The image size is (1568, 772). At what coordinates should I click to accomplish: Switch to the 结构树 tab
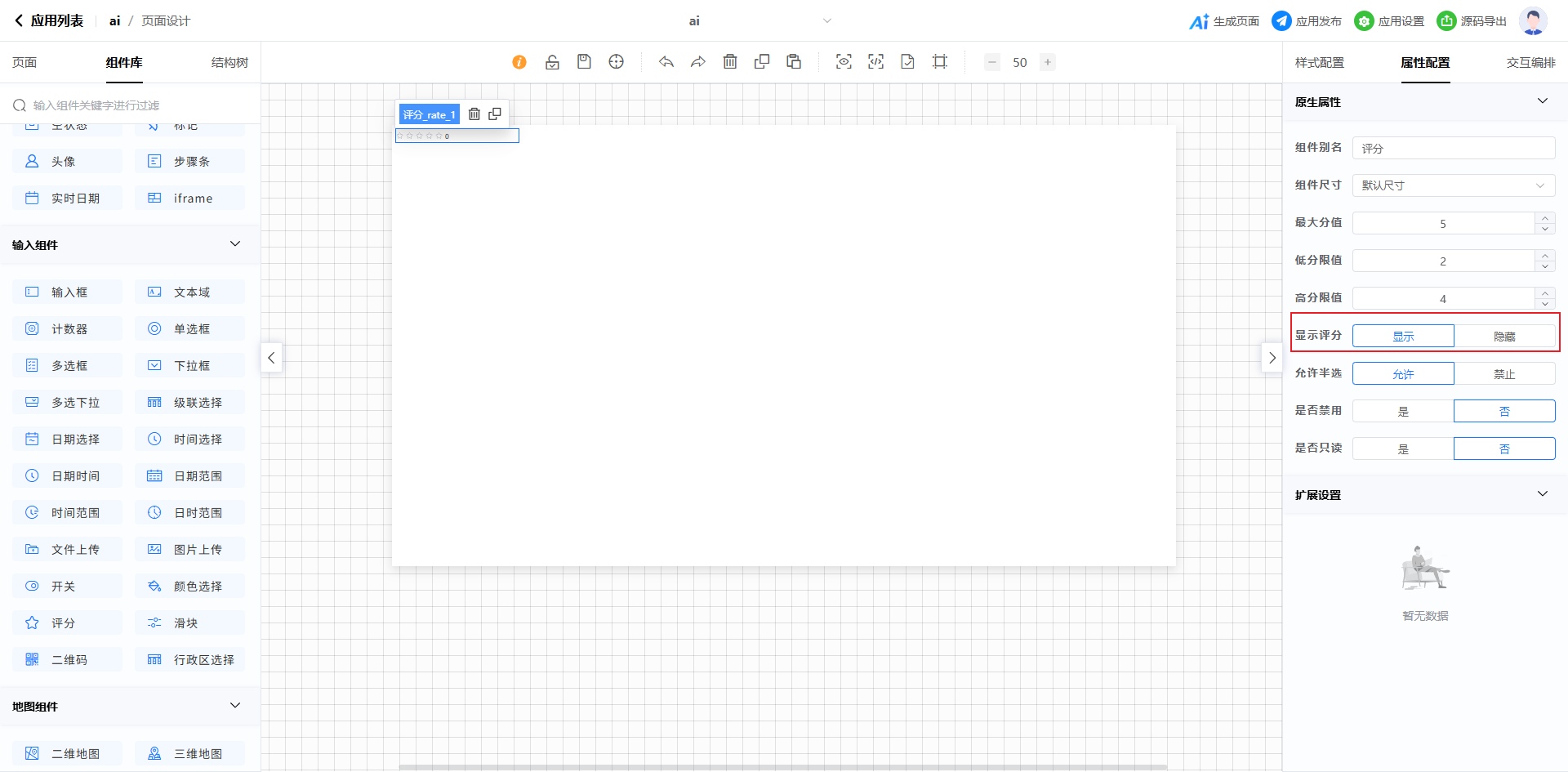[x=229, y=63]
